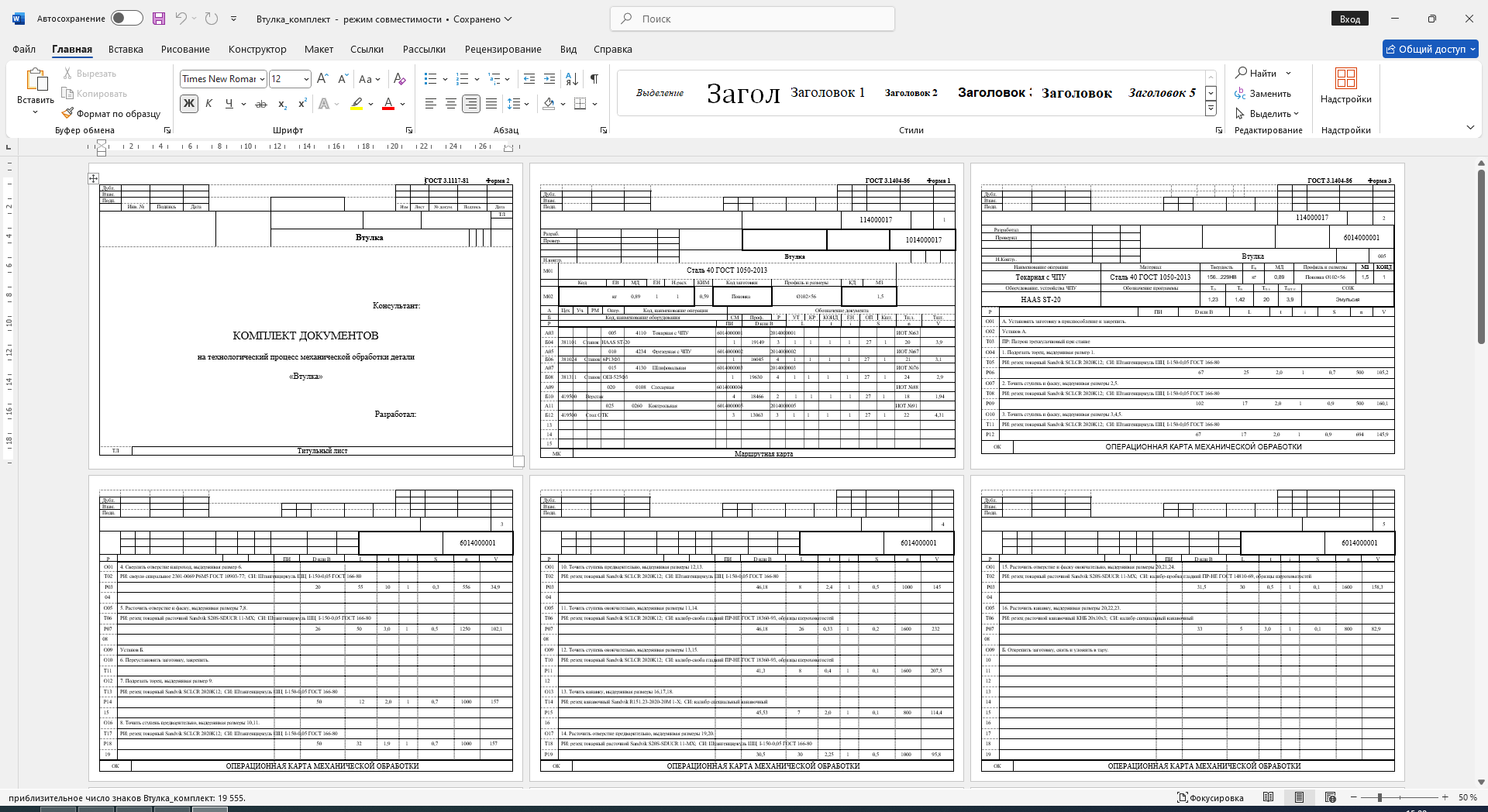Click the zoom slider
The height and width of the screenshot is (812, 1488).
click(1400, 797)
